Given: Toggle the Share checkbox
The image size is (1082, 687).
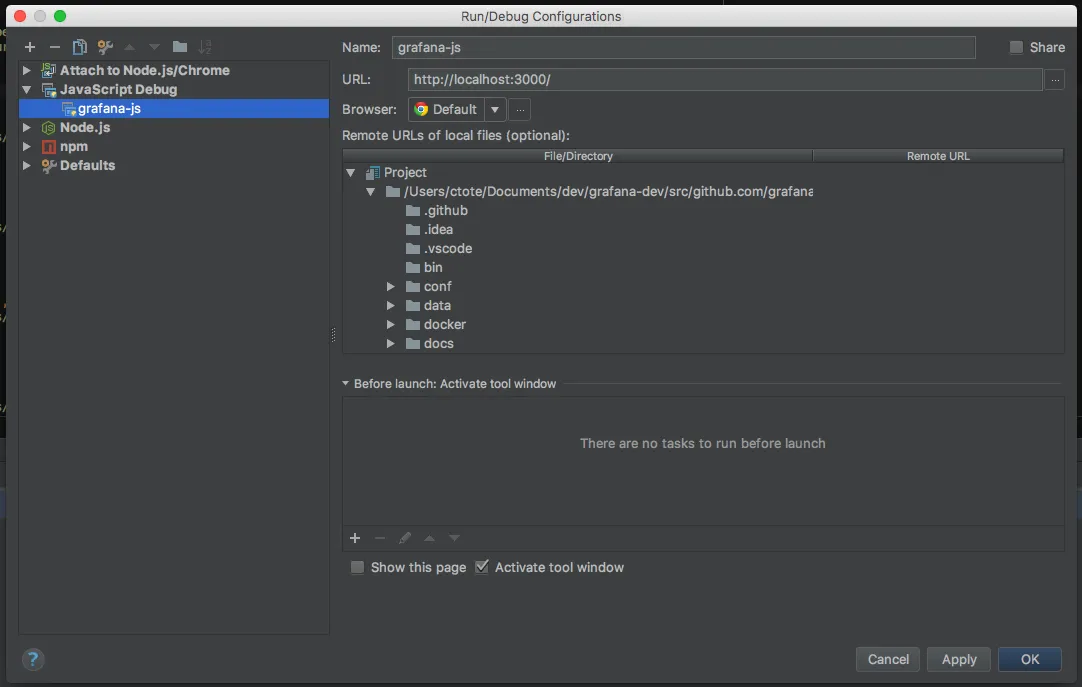Looking at the screenshot, I should pyautogui.click(x=1016, y=47).
